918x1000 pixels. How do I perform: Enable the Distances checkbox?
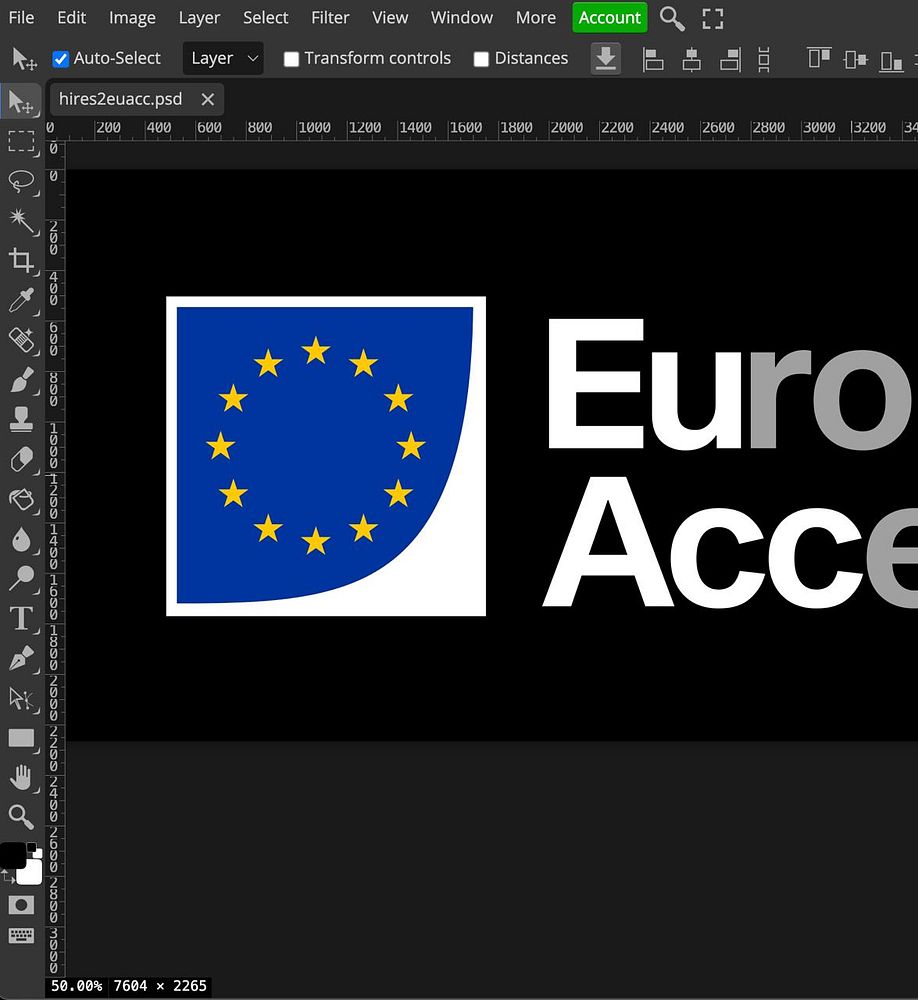[x=482, y=59]
